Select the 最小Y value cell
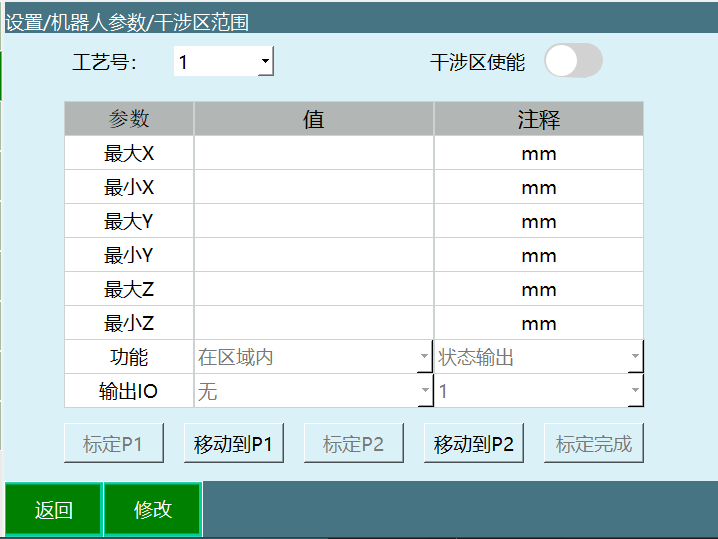This screenshot has height=539, width=718. tap(313, 256)
